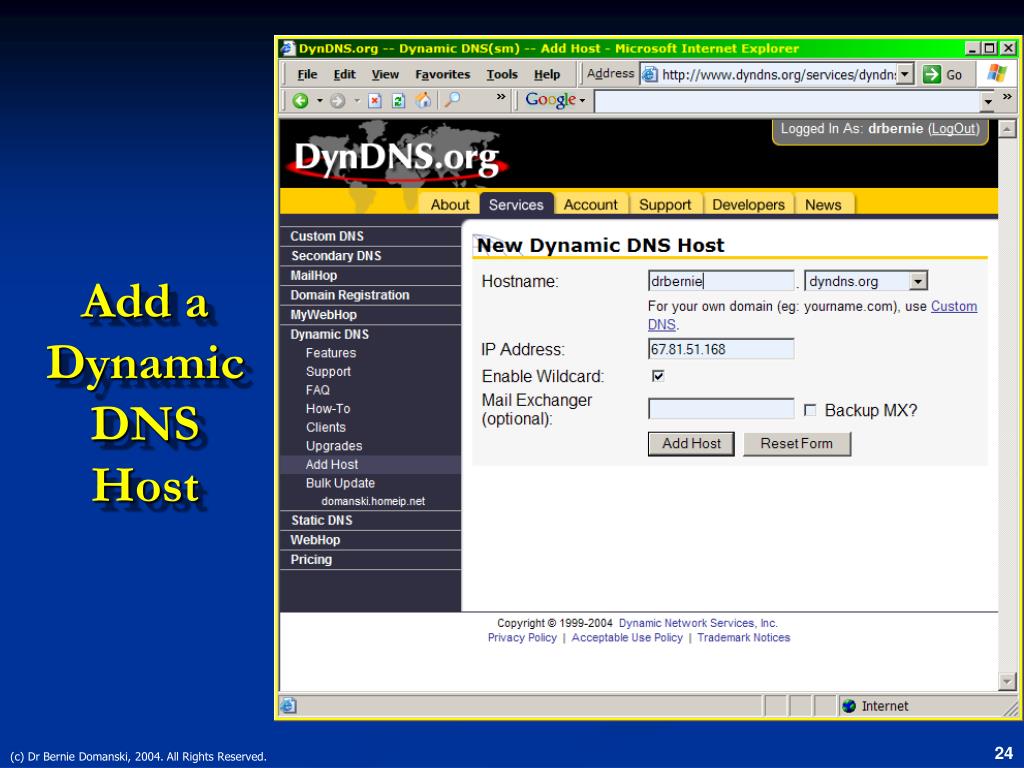This screenshot has height=768, width=1024.
Task: Check the Backup MX? checkbox
Action: point(810,410)
